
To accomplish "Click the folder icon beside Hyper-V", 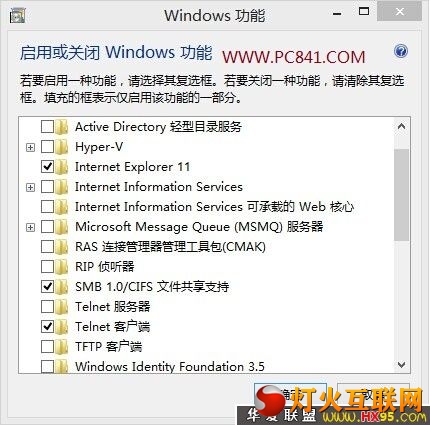I will coord(61,147).
